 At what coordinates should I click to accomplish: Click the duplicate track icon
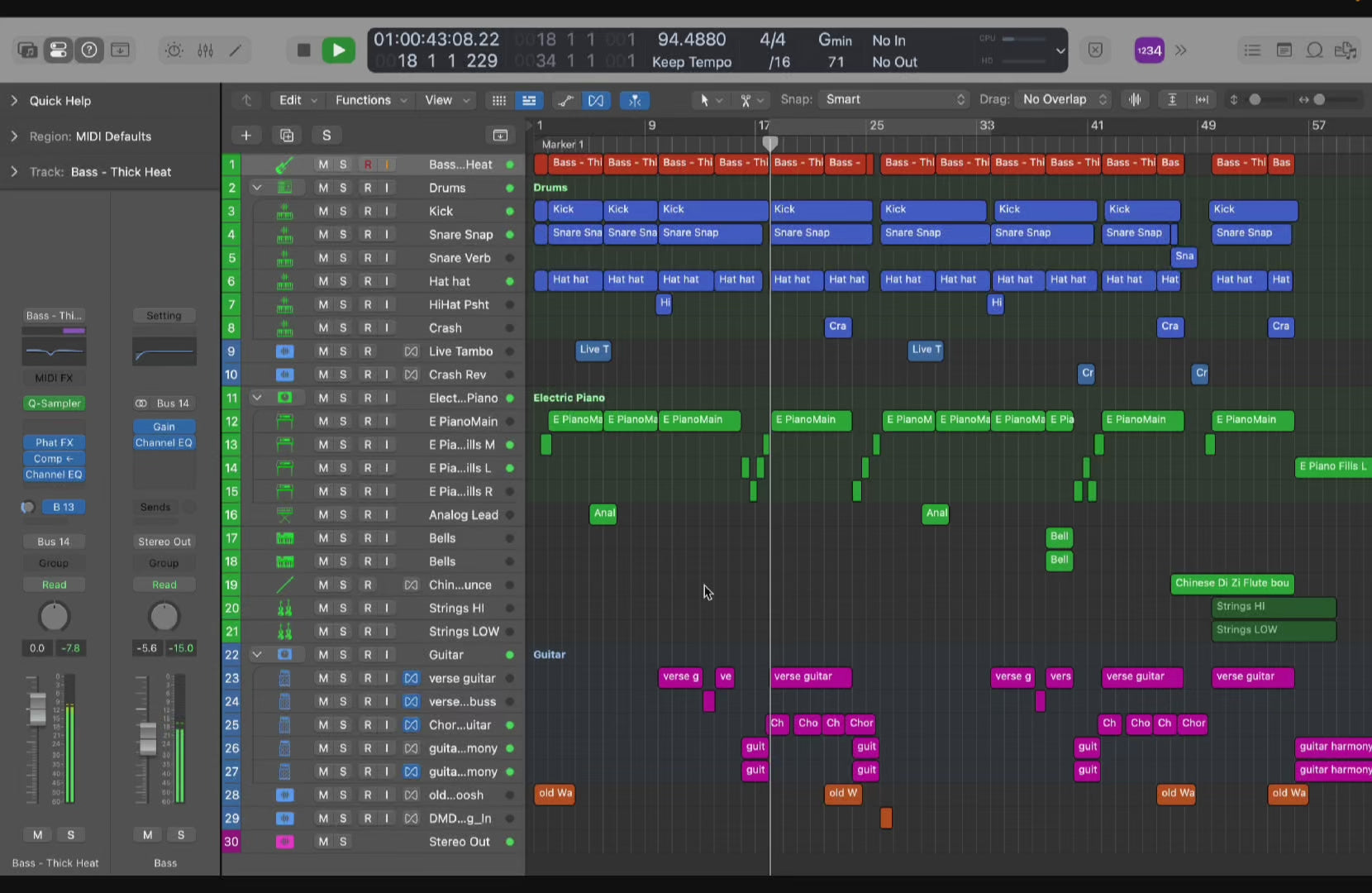287,136
